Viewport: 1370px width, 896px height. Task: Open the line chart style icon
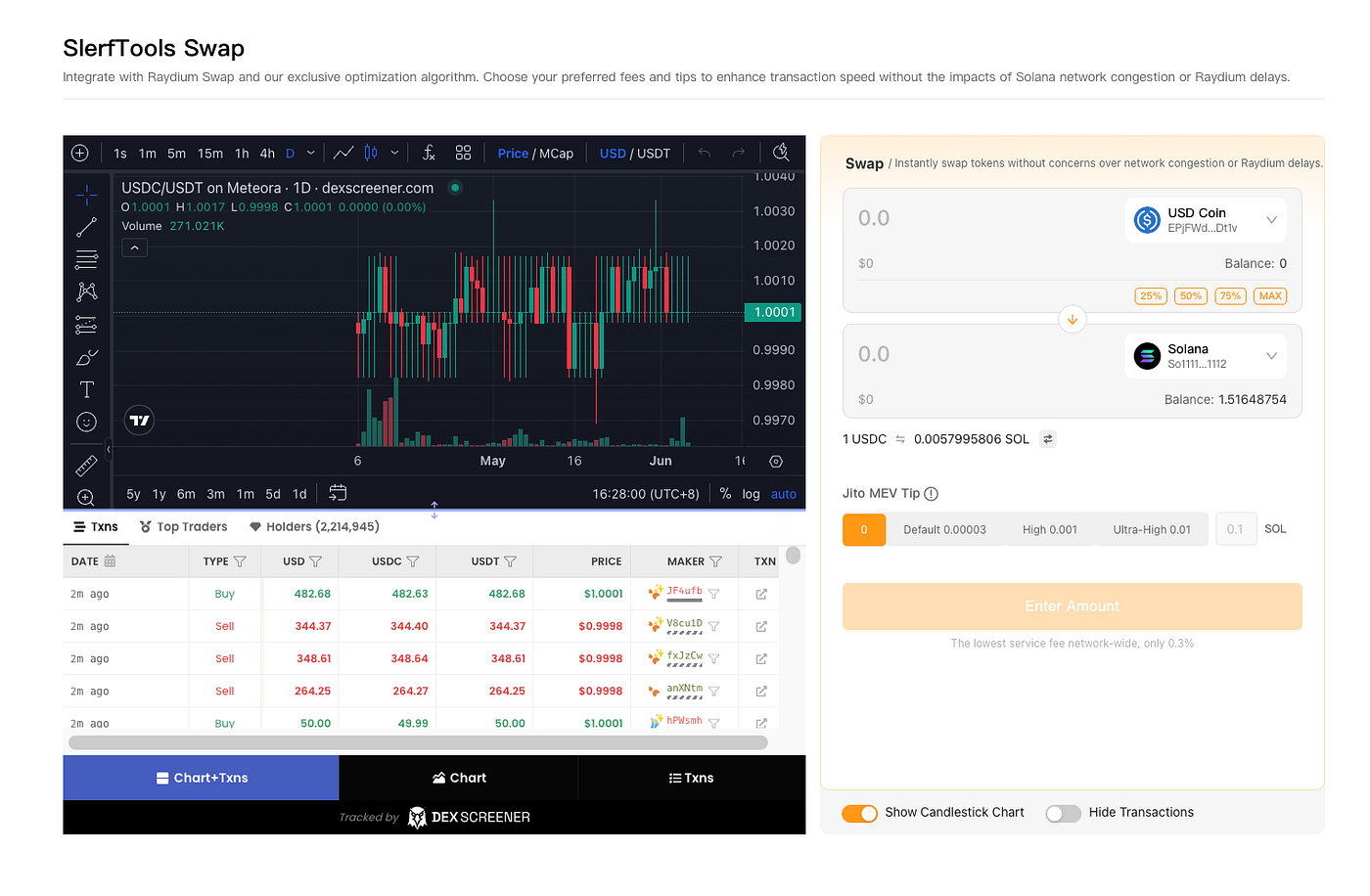click(x=343, y=153)
